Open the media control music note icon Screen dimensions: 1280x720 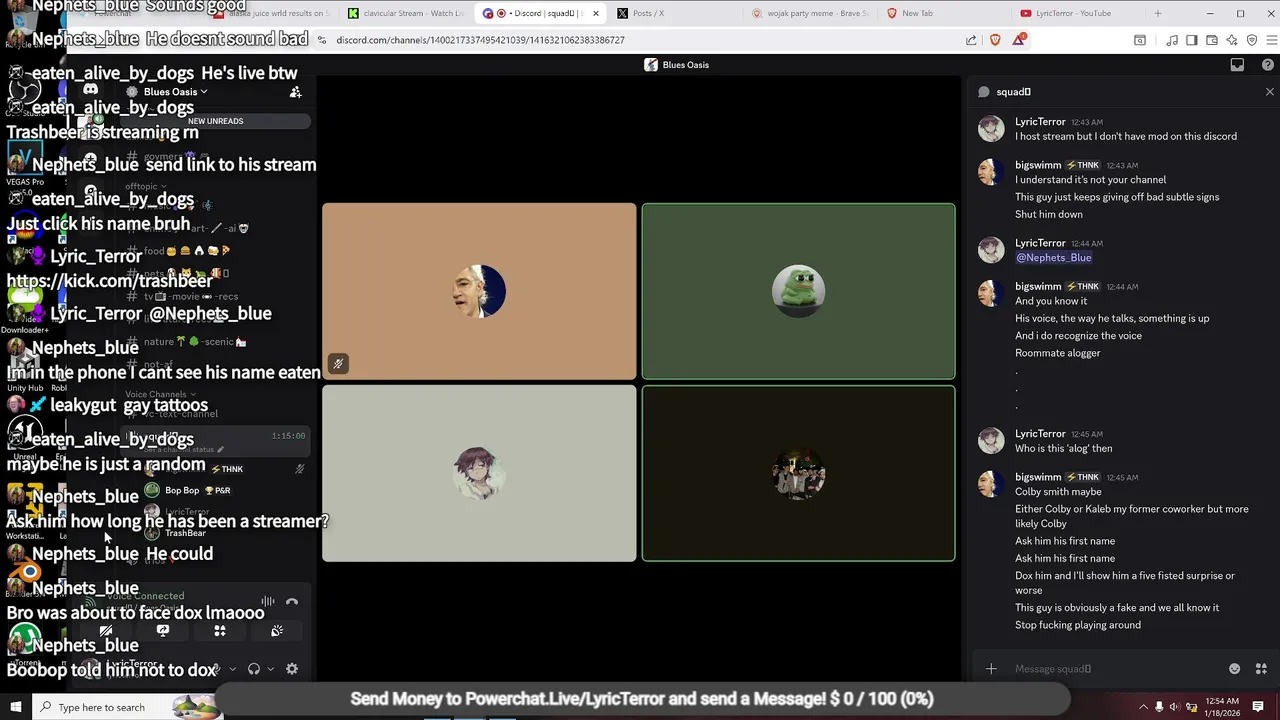(x=1172, y=40)
